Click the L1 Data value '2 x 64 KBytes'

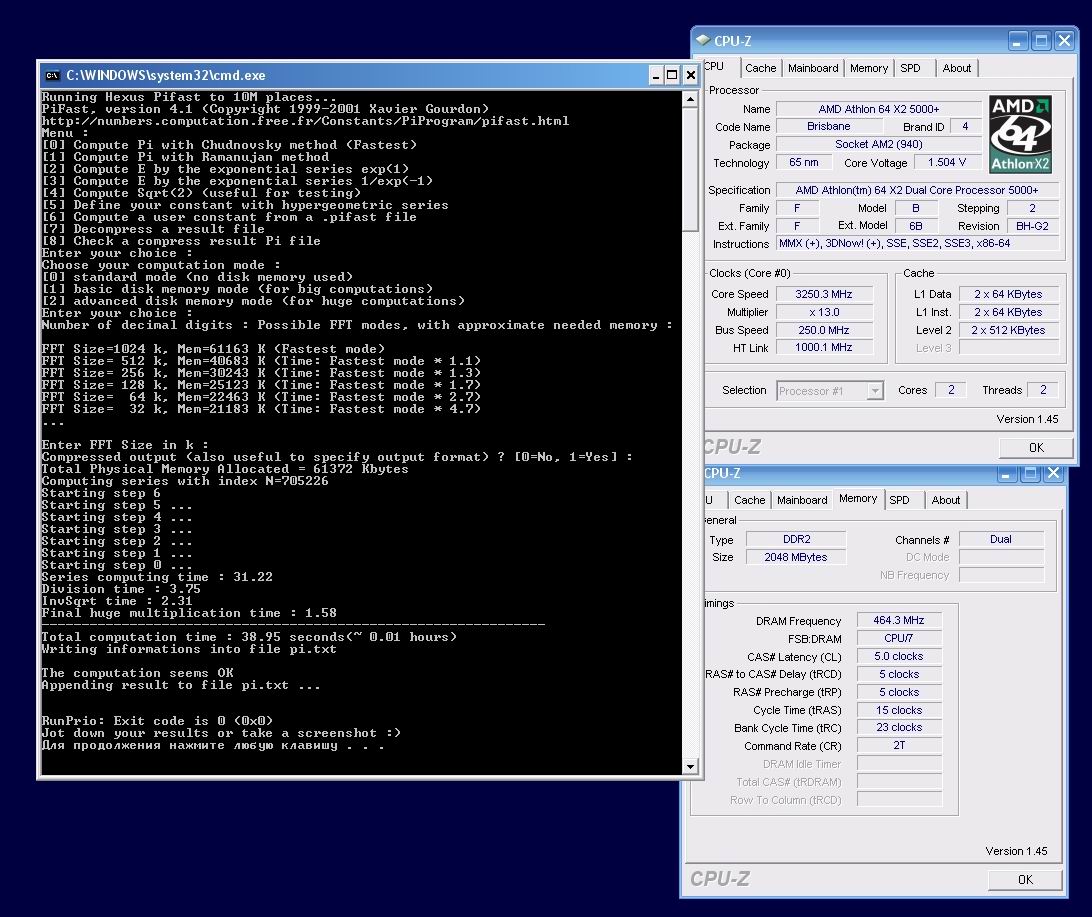pyautogui.click(x=1008, y=294)
